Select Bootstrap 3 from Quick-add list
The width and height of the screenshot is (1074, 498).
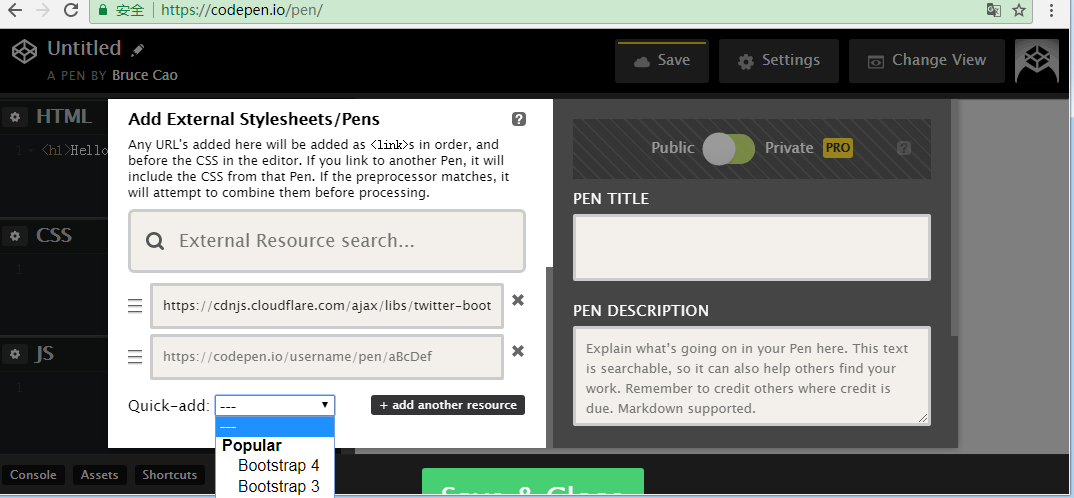pos(278,486)
